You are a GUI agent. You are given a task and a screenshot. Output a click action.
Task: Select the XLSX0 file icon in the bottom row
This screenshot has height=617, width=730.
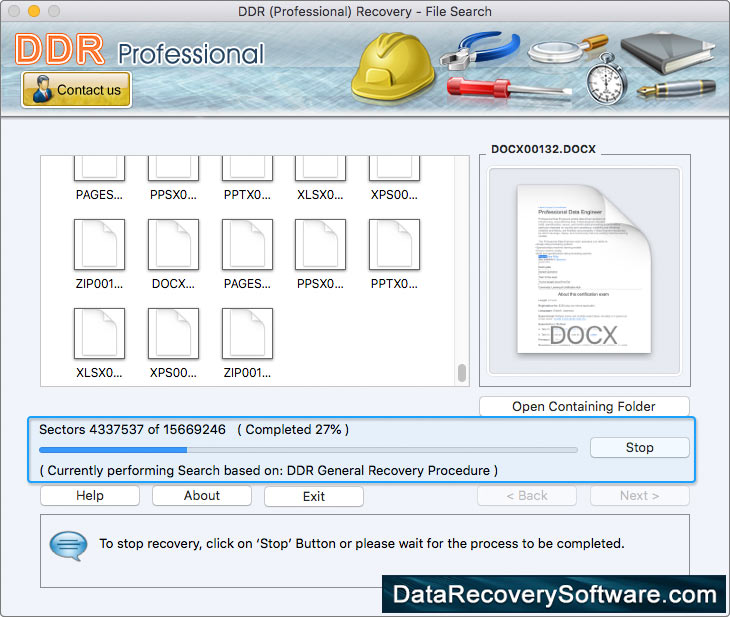point(99,333)
